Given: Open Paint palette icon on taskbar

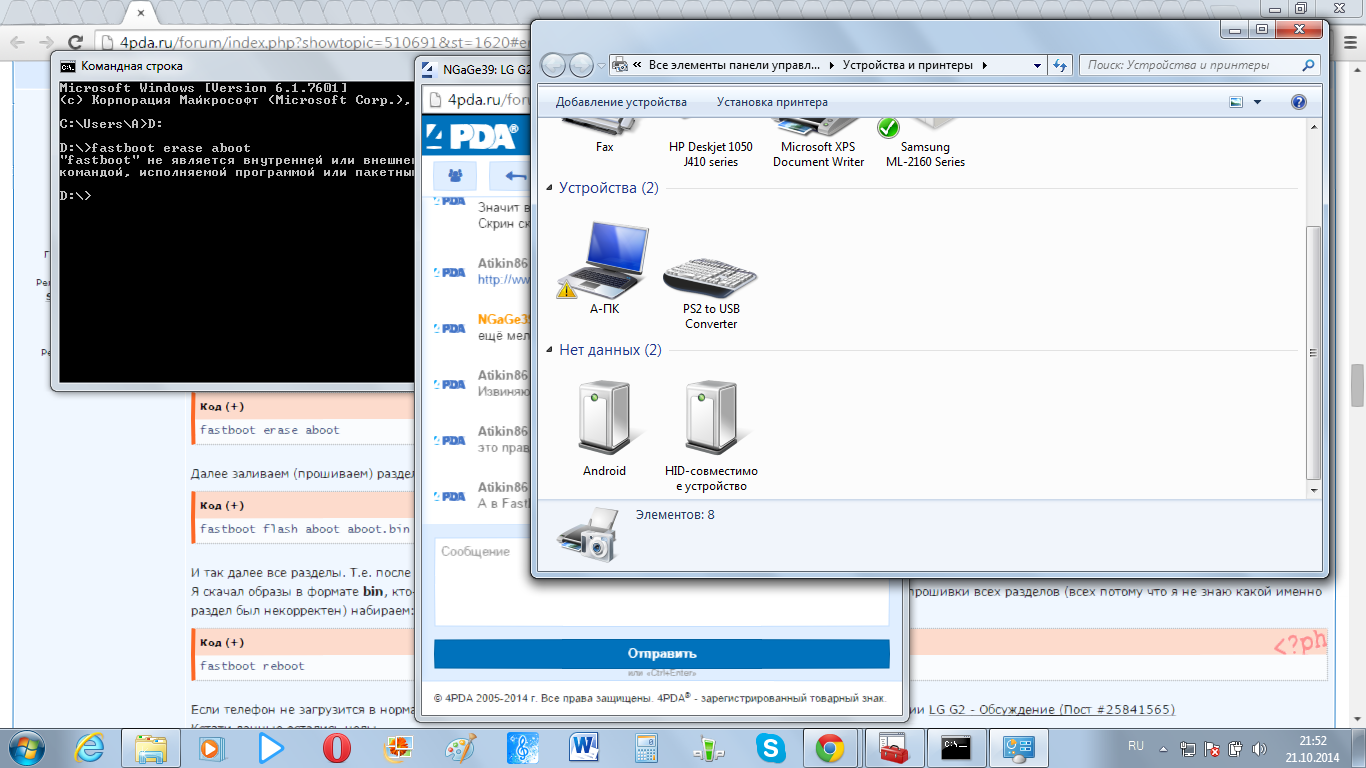Looking at the screenshot, I should pyautogui.click(x=459, y=747).
